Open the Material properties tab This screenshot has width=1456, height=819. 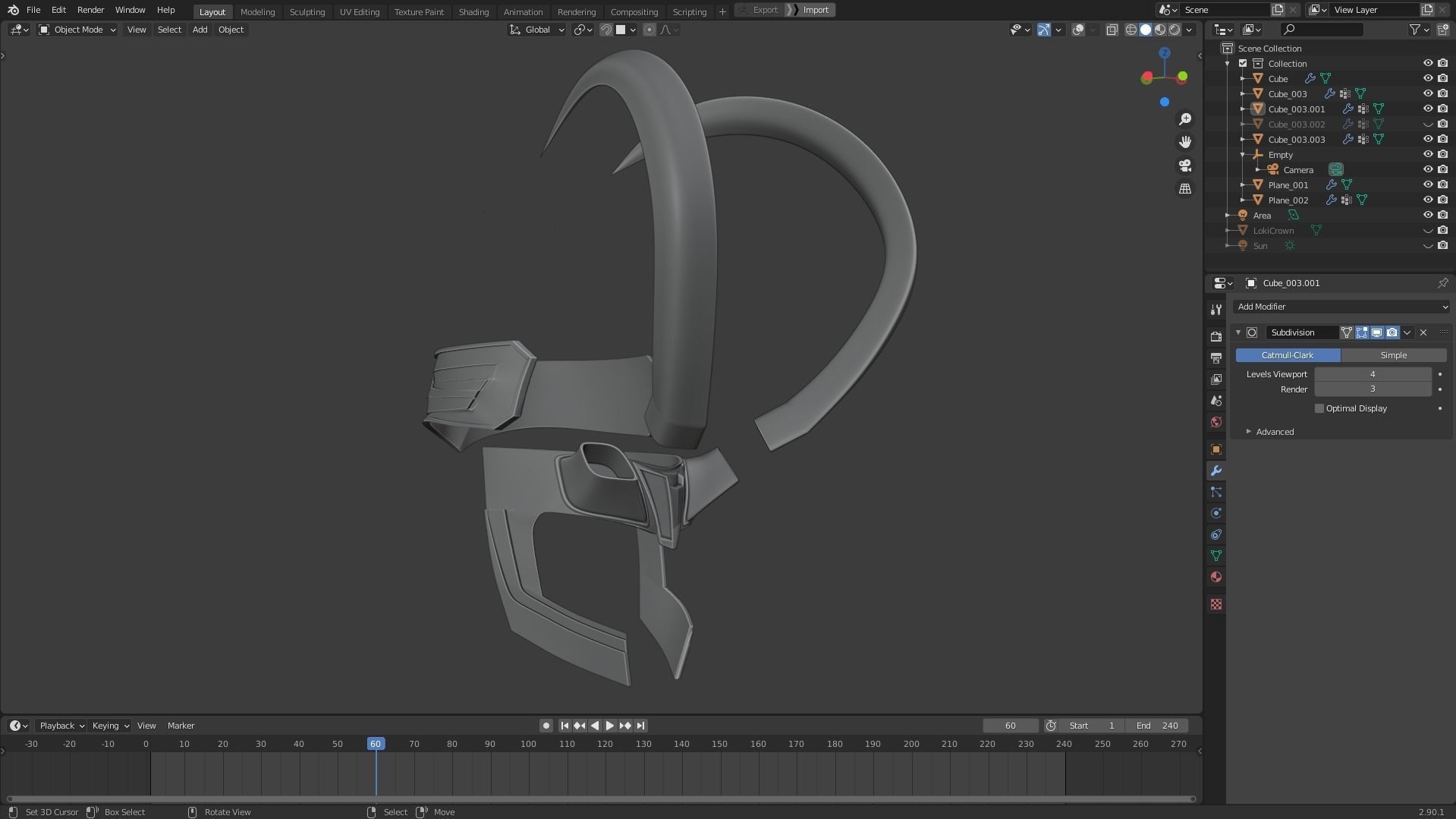(1216, 577)
